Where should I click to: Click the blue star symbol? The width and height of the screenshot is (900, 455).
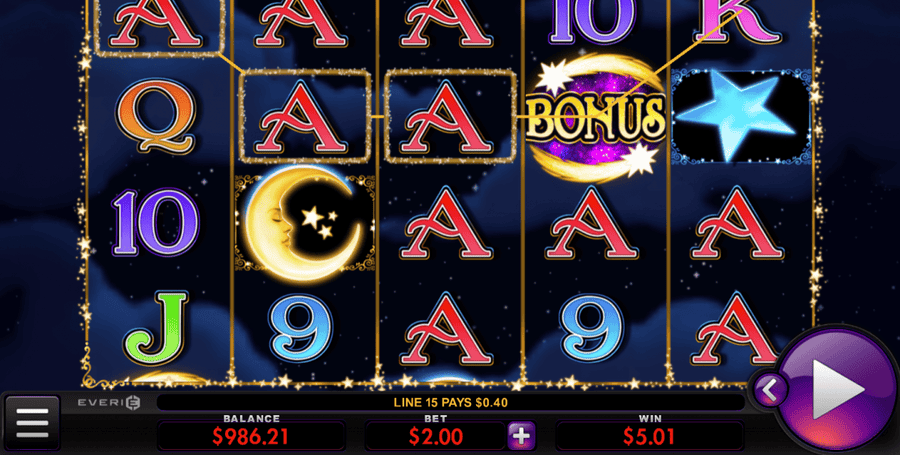[x=740, y=116]
